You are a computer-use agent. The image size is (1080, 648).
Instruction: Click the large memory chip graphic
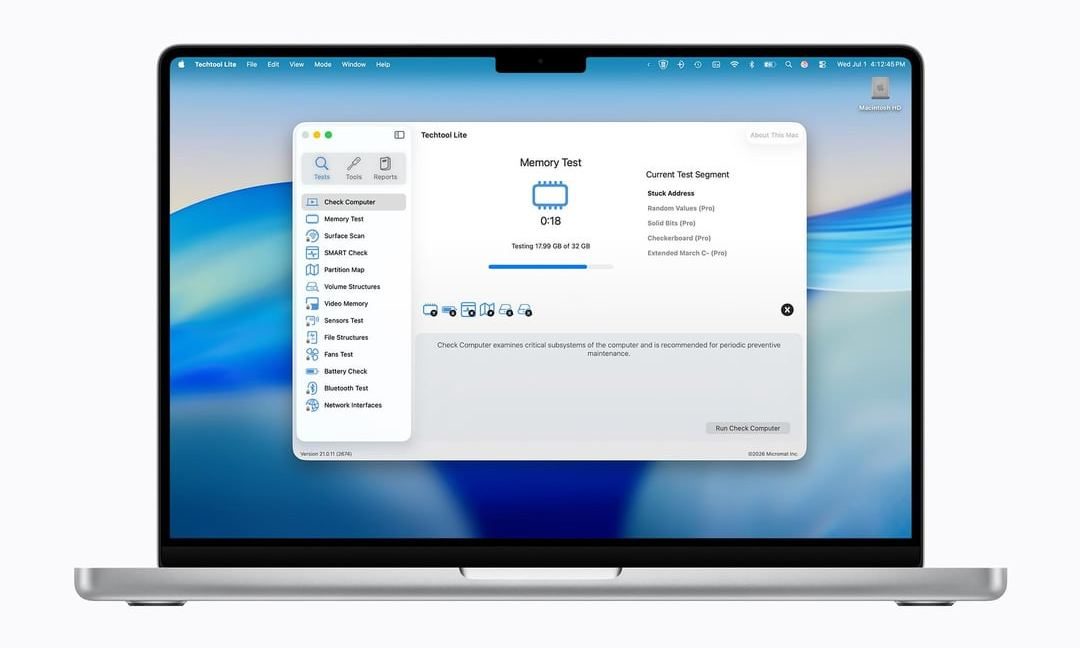click(550, 196)
